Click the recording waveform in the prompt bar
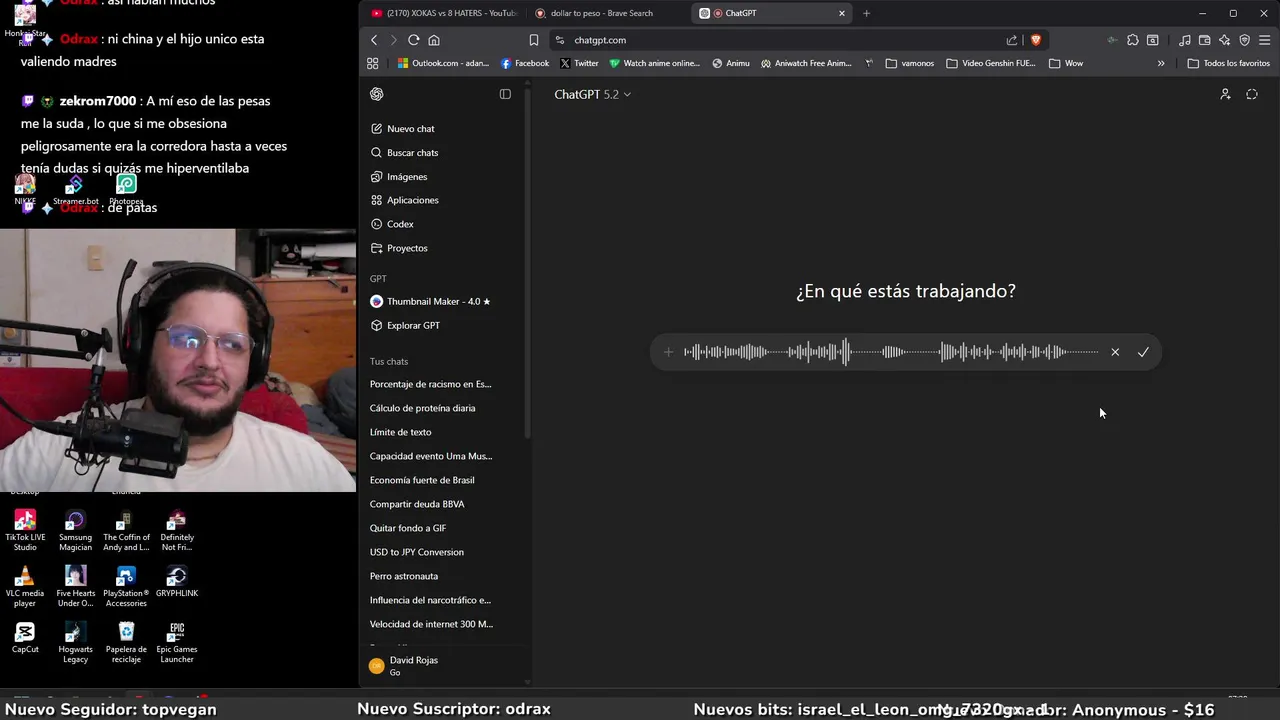1280x720 pixels. coord(891,352)
